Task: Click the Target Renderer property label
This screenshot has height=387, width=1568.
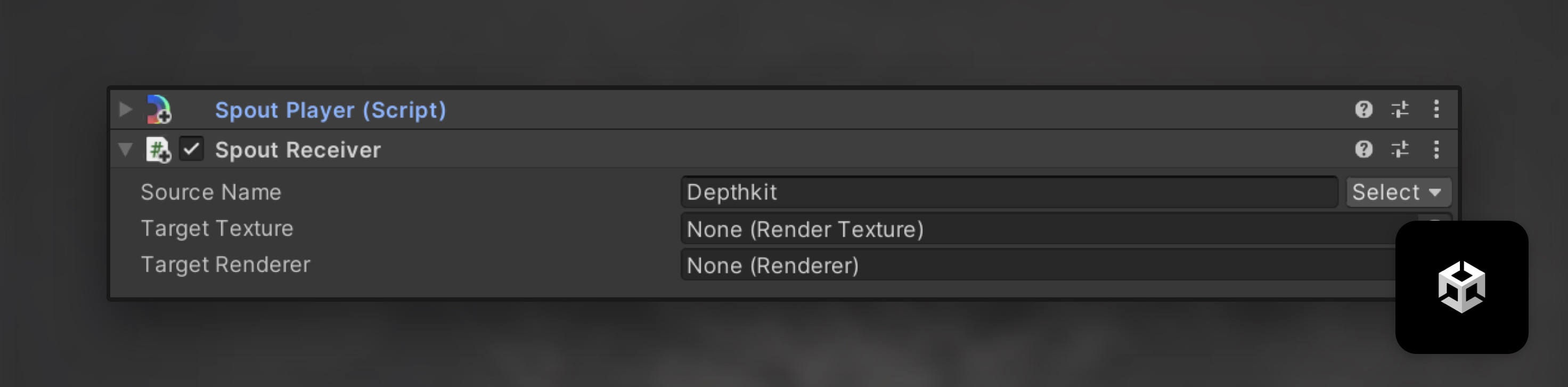Action: tap(225, 264)
